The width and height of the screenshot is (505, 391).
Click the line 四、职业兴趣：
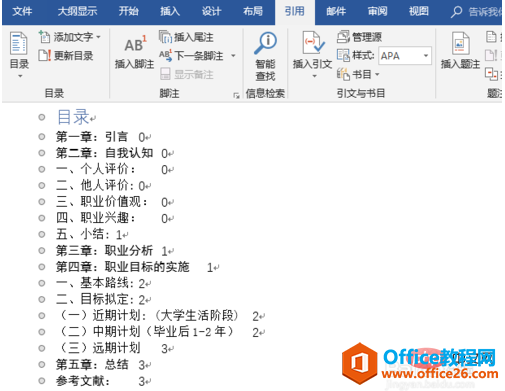point(96,218)
